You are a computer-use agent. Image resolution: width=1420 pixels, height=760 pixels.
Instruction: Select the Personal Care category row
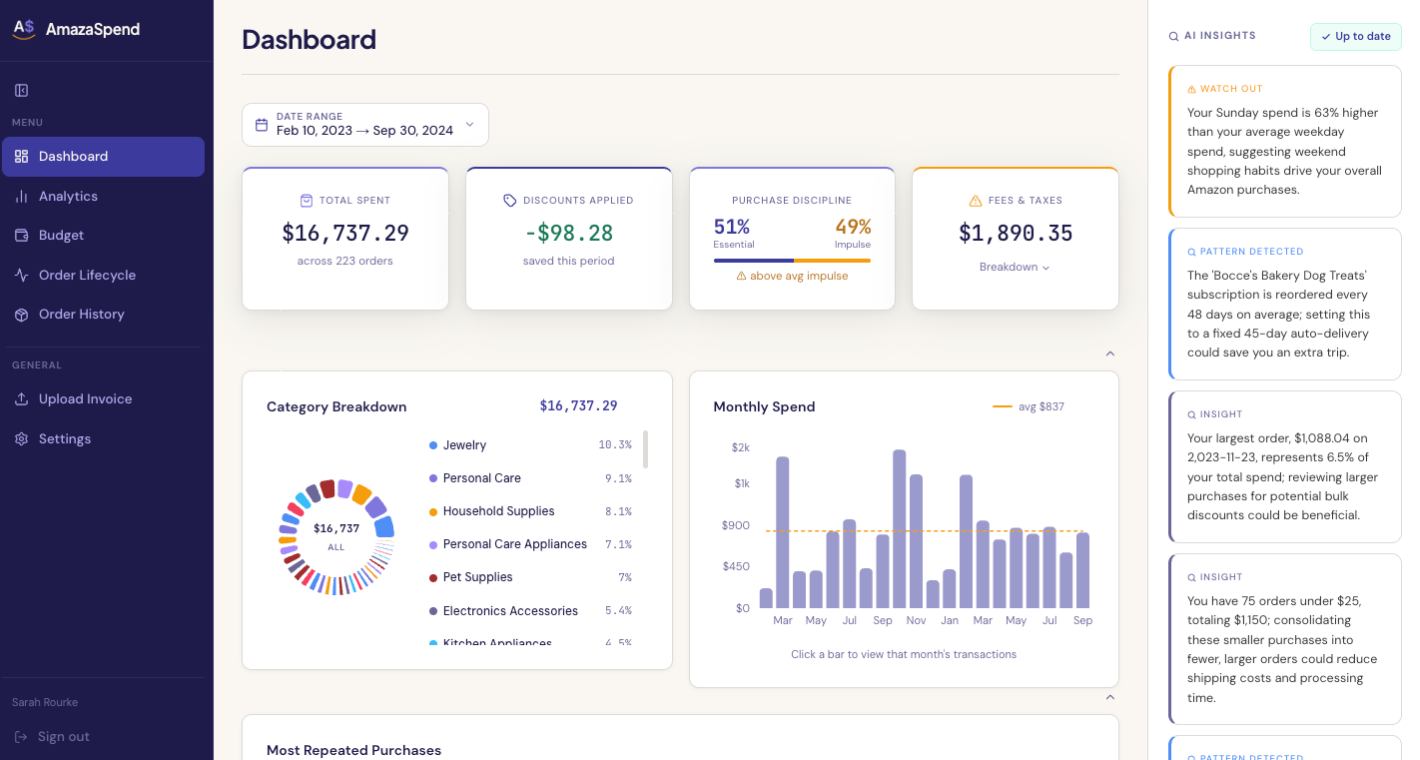(x=530, y=478)
